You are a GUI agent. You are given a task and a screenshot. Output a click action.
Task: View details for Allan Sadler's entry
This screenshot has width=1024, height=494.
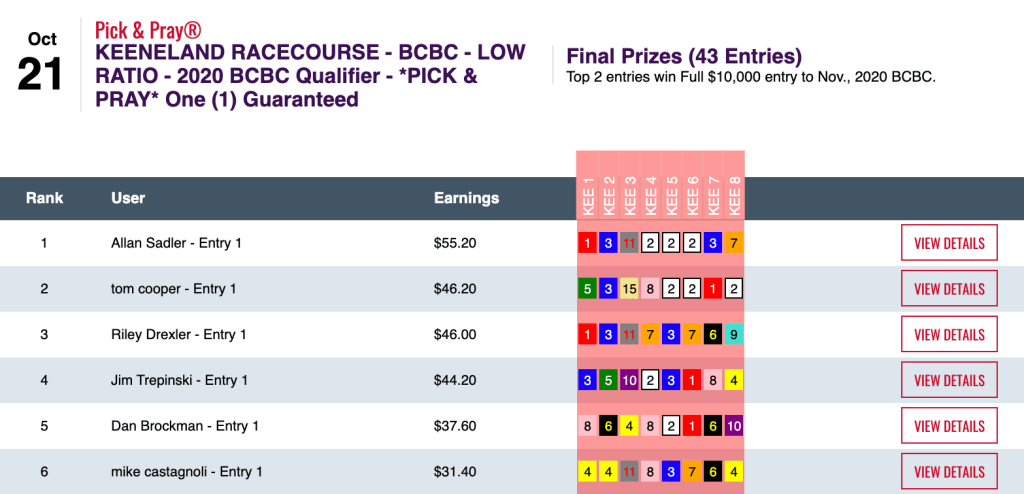pos(949,243)
